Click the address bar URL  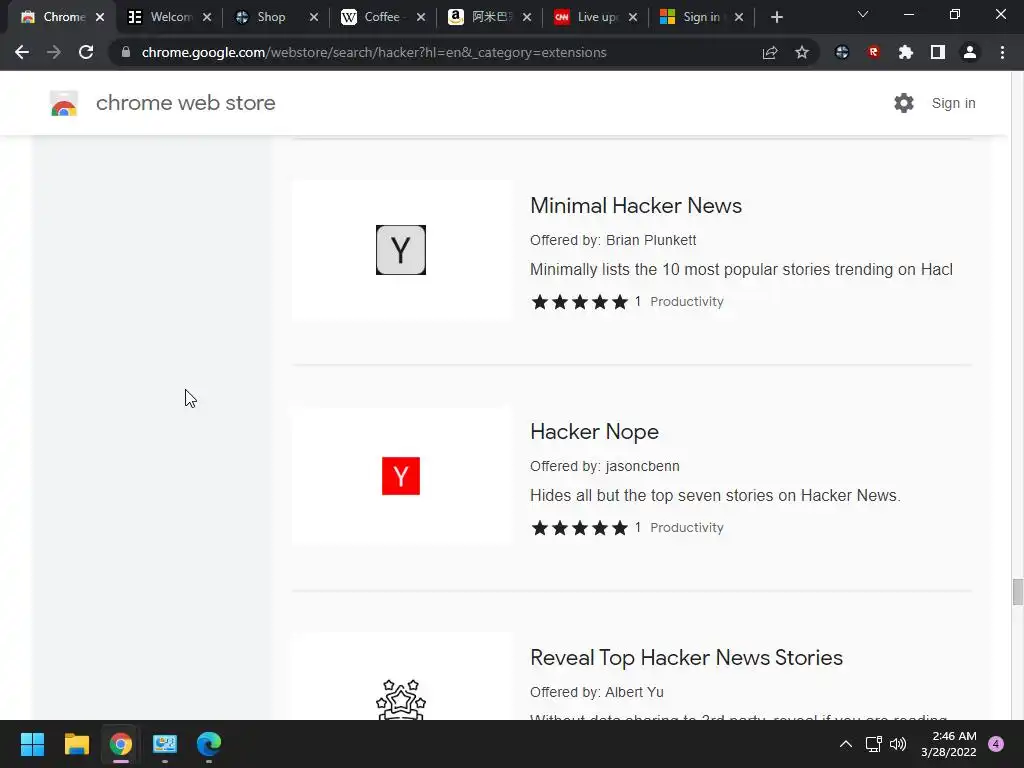click(374, 52)
